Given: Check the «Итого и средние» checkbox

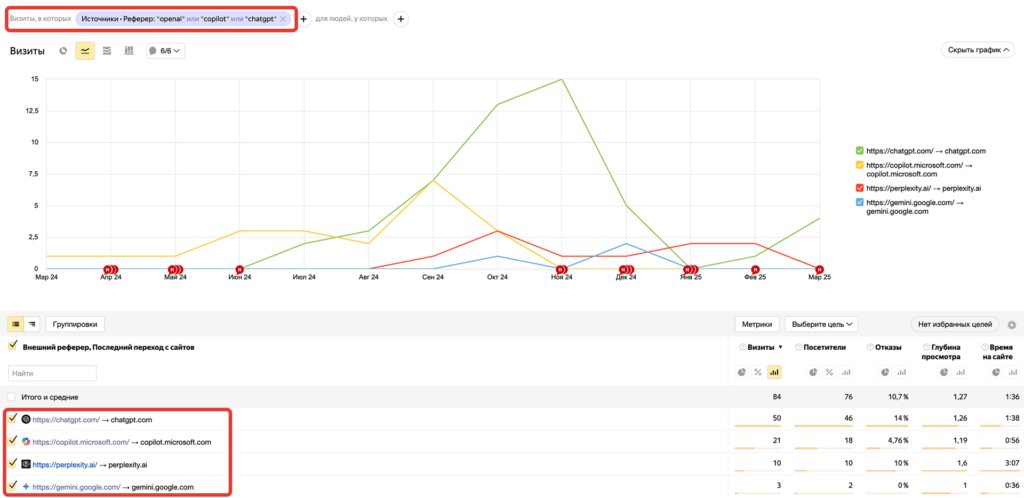Looking at the screenshot, I should click(x=12, y=396).
